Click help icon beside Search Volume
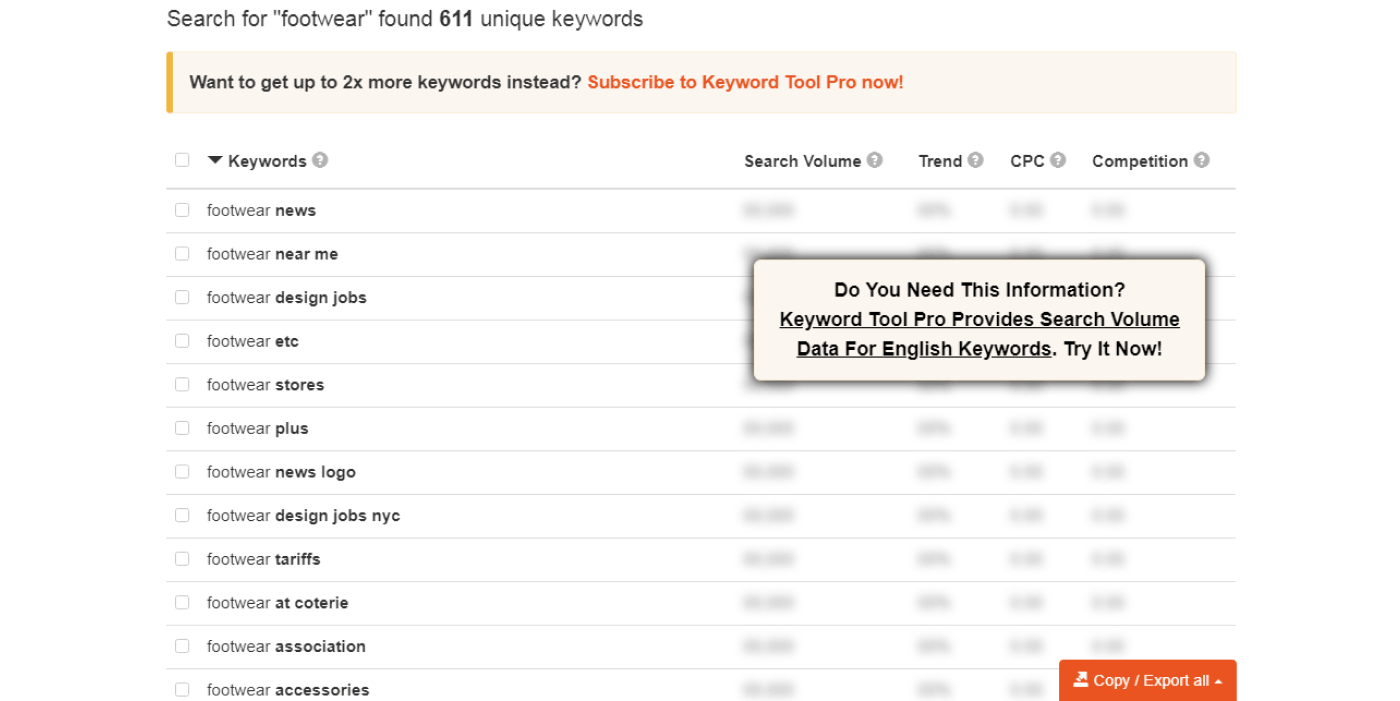1400x701 pixels. point(875,160)
